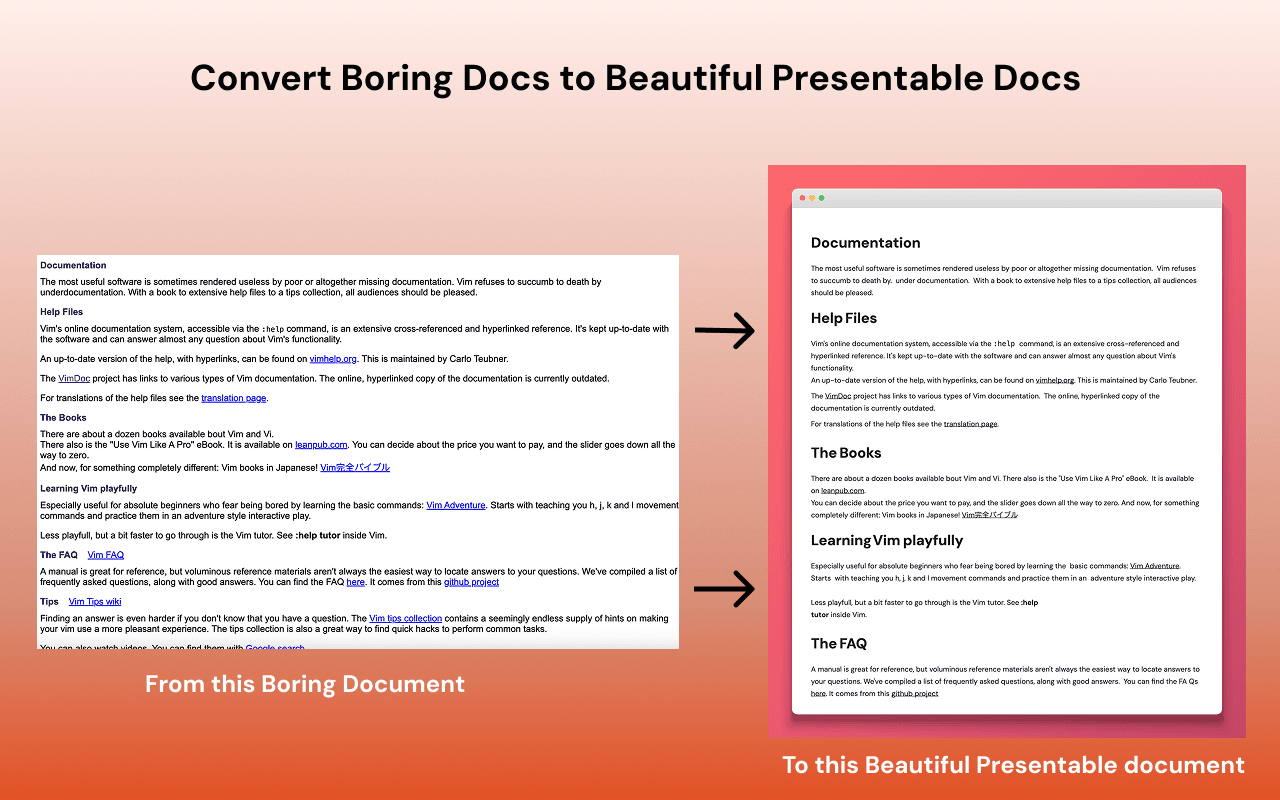
Task: Open the leanpub.com link under The Books
Action: [x=321, y=444]
